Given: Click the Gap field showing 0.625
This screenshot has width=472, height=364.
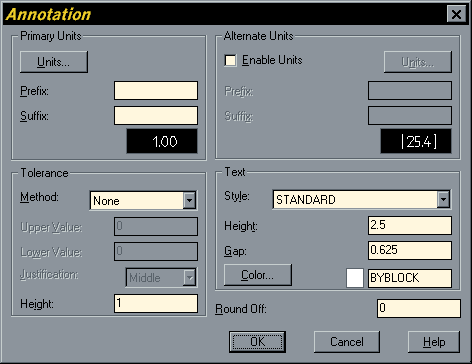Looking at the screenshot, I should point(410,250).
